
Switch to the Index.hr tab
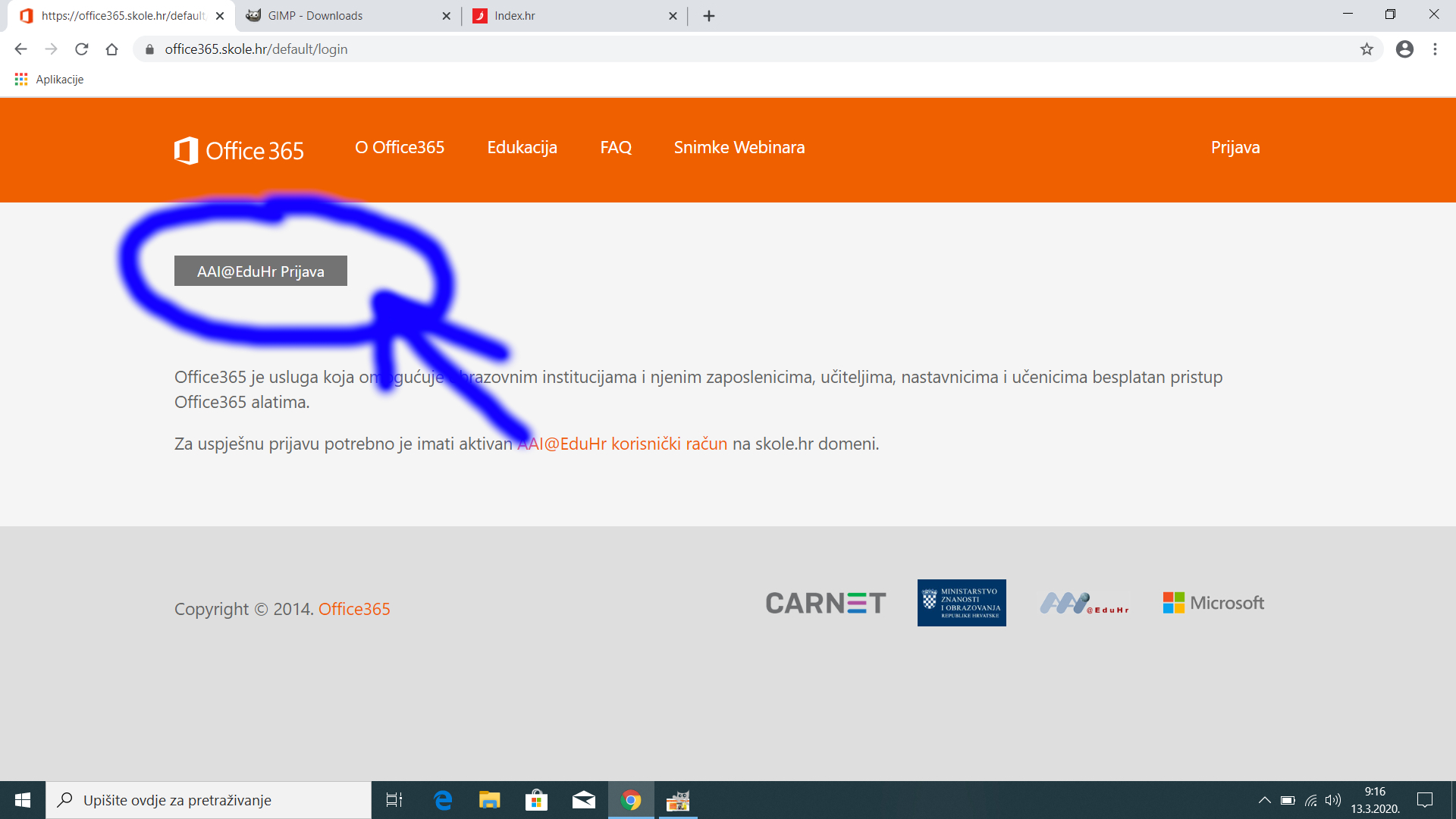tap(574, 16)
